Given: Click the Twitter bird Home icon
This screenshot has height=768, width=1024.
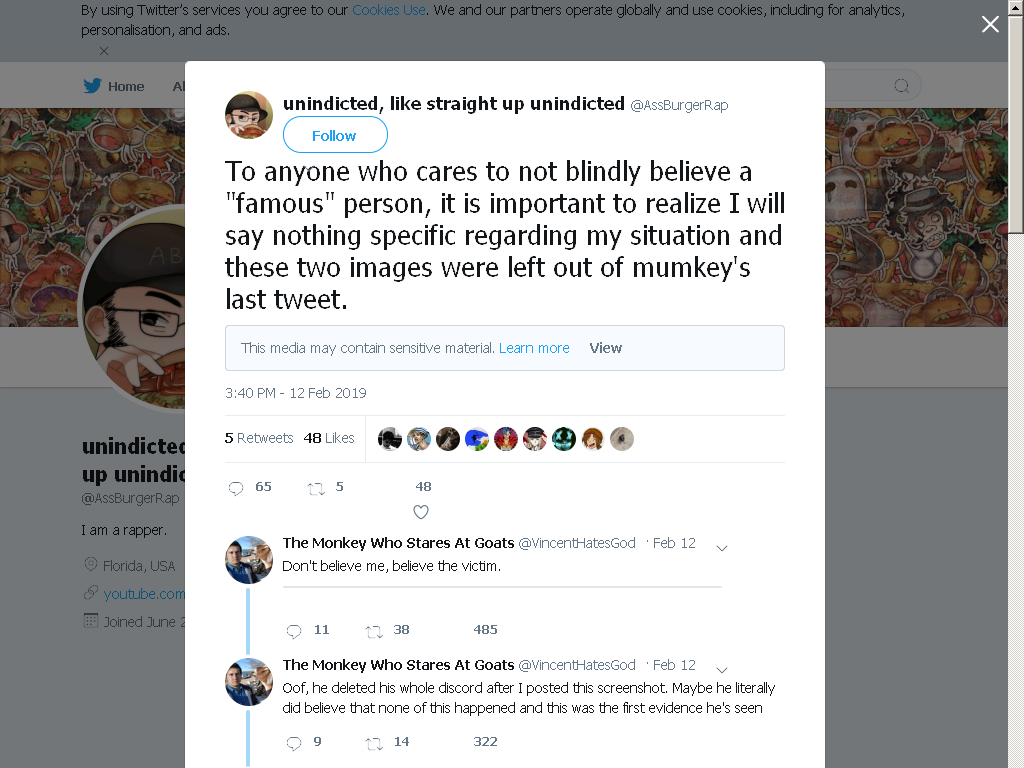Looking at the screenshot, I should (x=92, y=86).
